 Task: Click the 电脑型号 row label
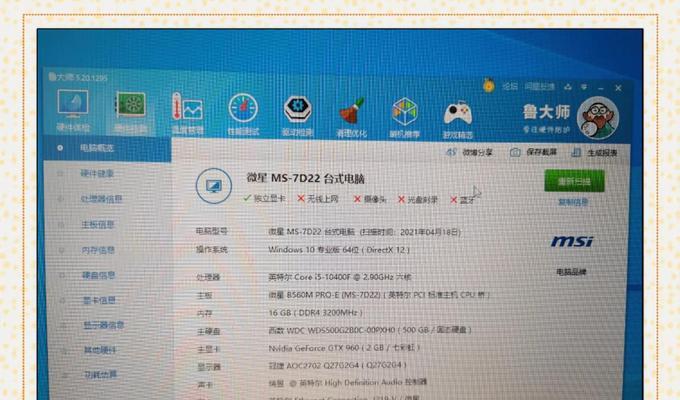coord(212,231)
